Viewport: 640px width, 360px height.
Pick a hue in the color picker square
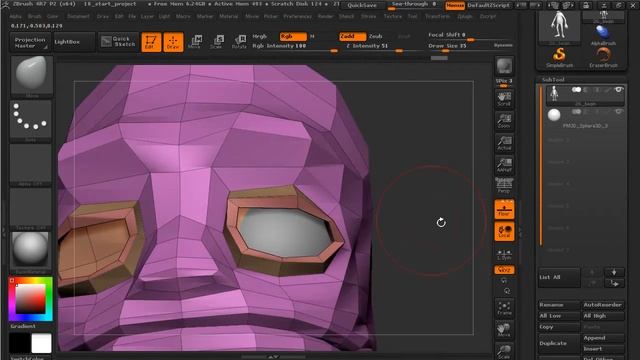click(31, 299)
